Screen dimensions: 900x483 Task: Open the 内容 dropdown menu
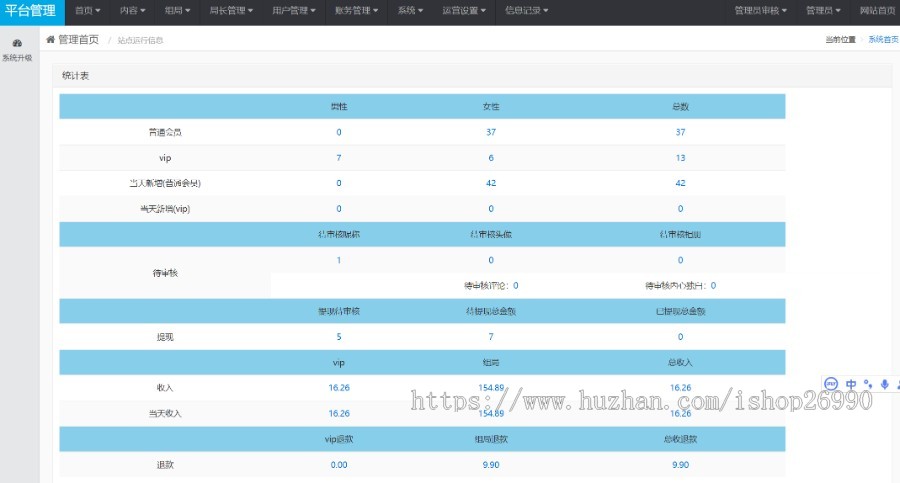[133, 10]
